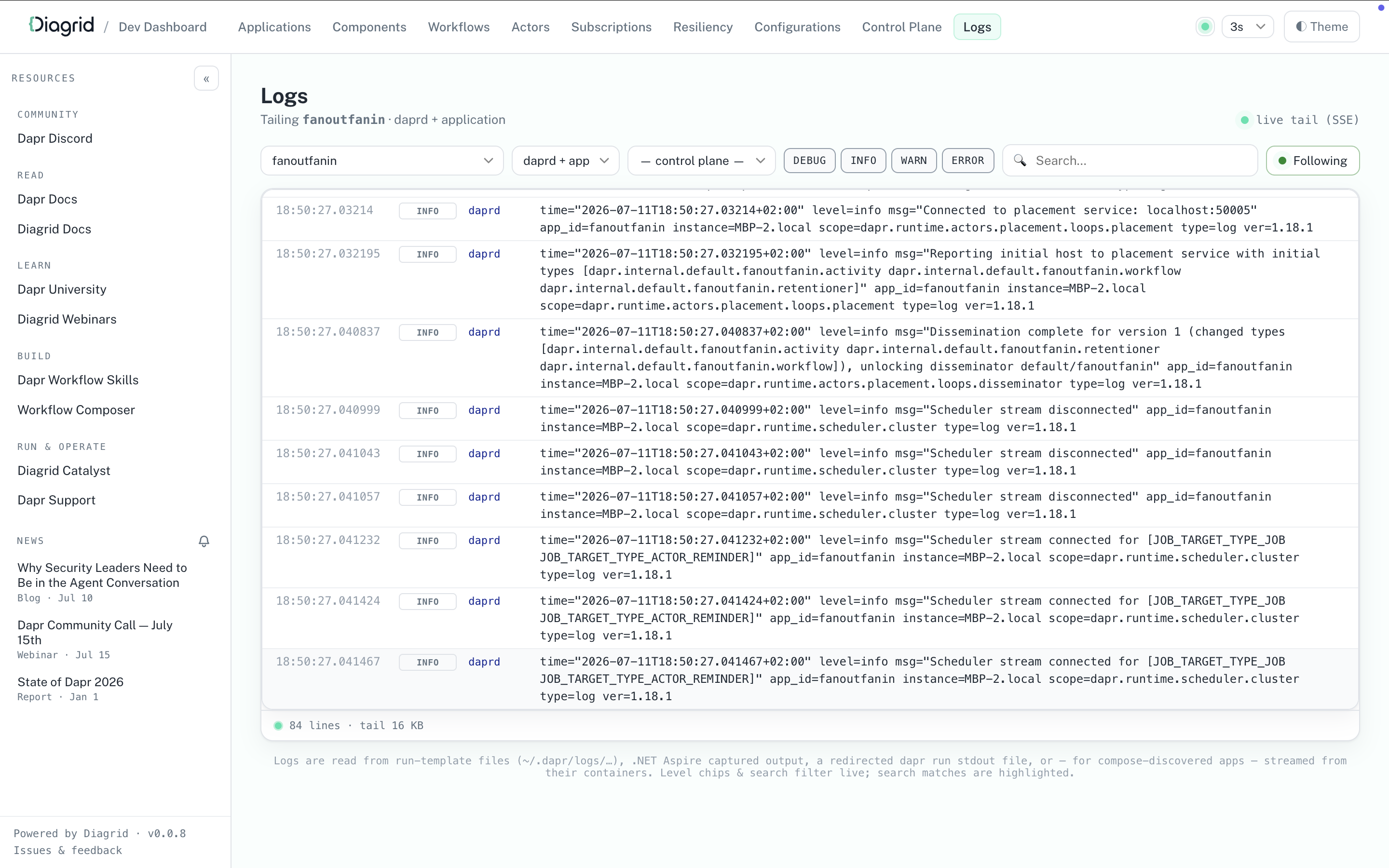Image resolution: width=1389 pixels, height=868 pixels.
Task: Open the Configurations tab
Action: tap(797, 27)
